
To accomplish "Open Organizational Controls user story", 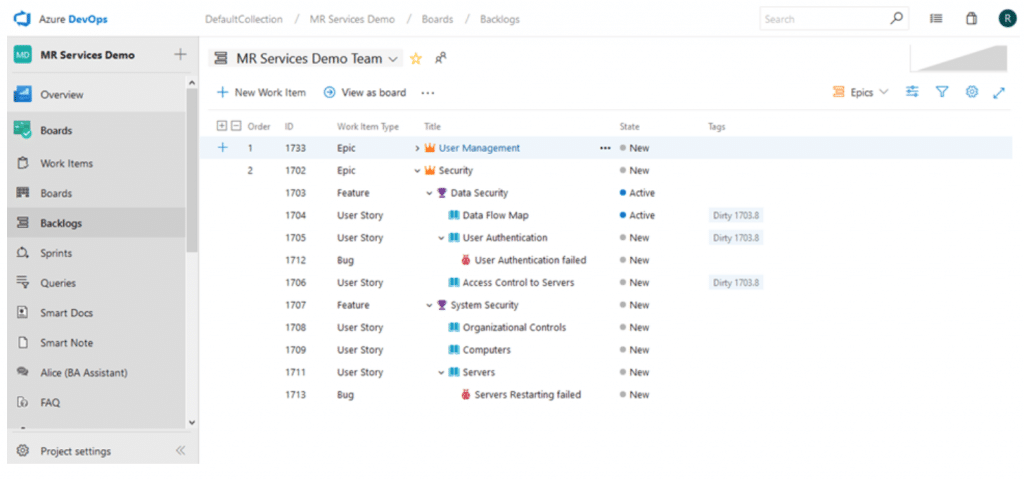I will [514, 327].
